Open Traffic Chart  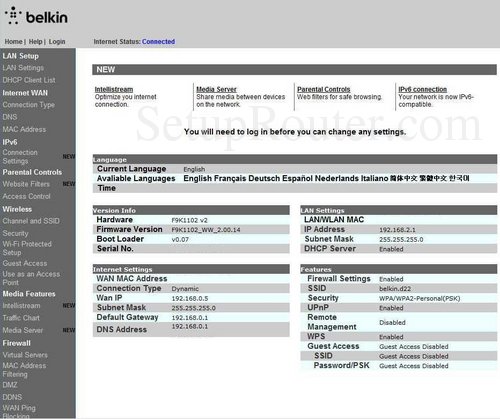pos(21,318)
